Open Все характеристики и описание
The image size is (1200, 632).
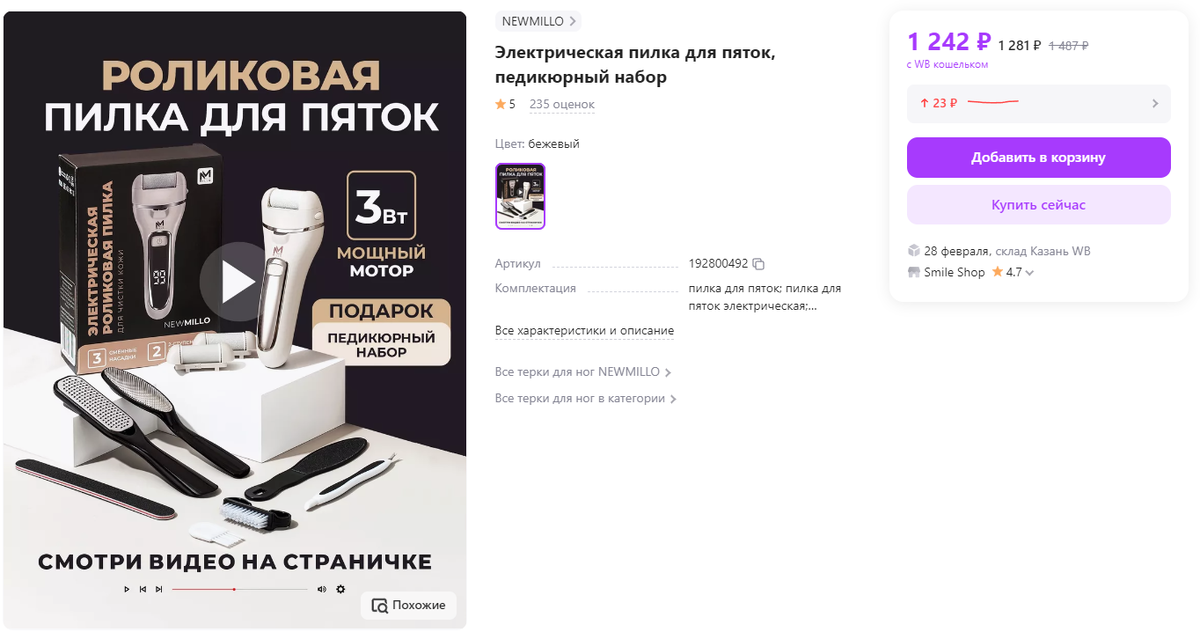click(584, 331)
